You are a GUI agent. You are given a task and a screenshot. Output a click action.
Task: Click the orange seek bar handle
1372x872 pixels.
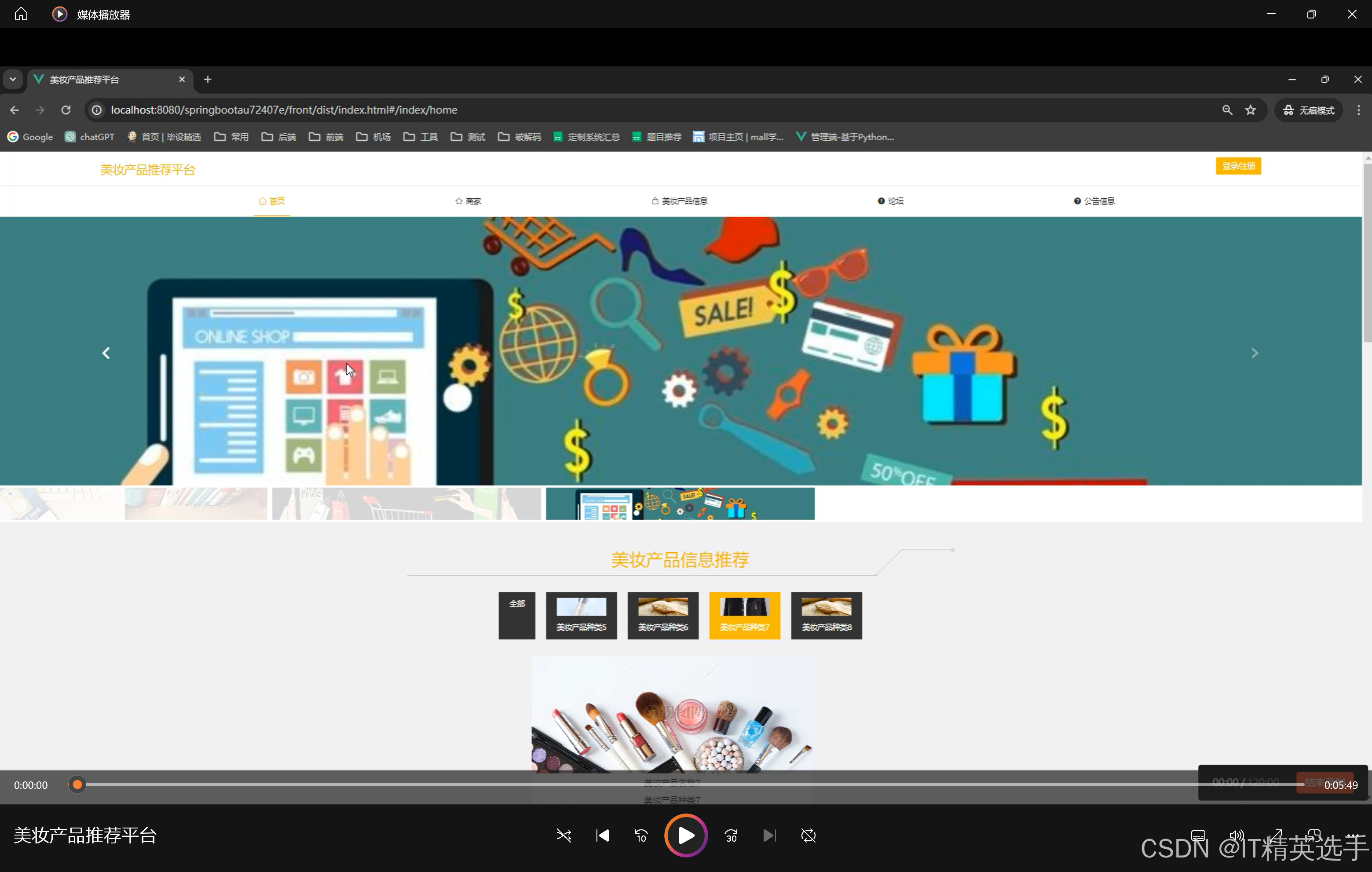[x=77, y=785]
